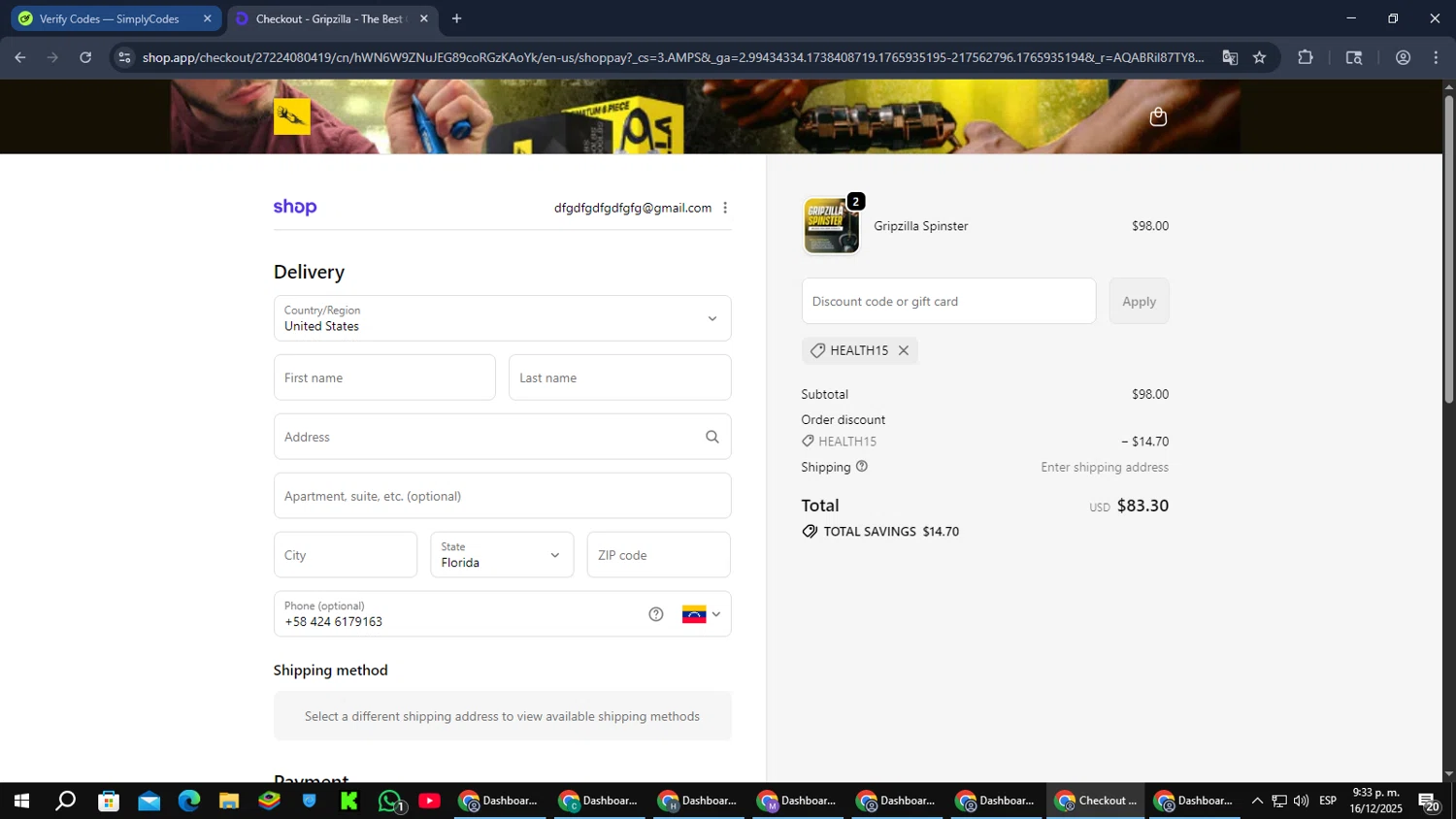Open Windows taskbar search
This screenshot has height=819, width=1456.
(65, 801)
